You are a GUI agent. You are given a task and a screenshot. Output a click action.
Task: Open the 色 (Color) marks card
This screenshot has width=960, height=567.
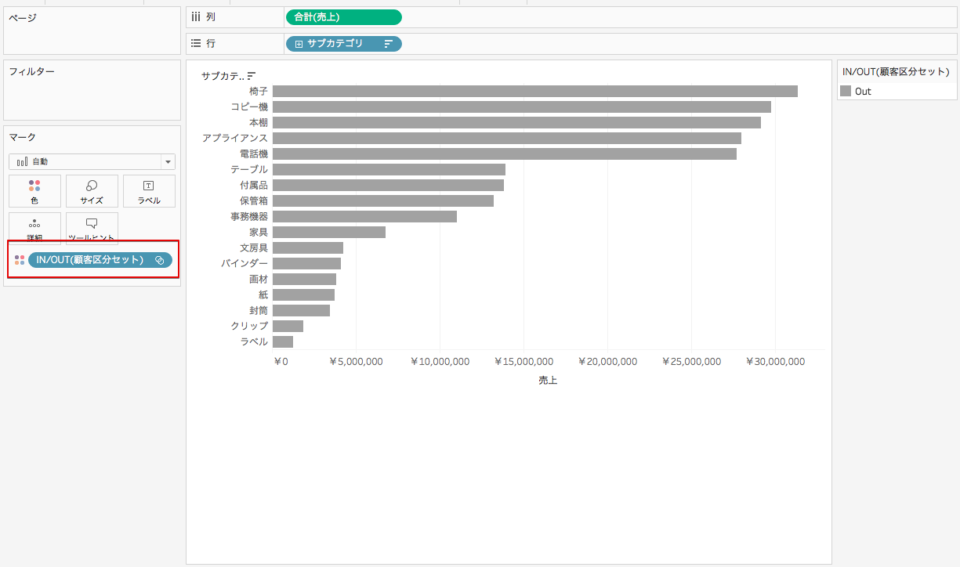point(34,192)
